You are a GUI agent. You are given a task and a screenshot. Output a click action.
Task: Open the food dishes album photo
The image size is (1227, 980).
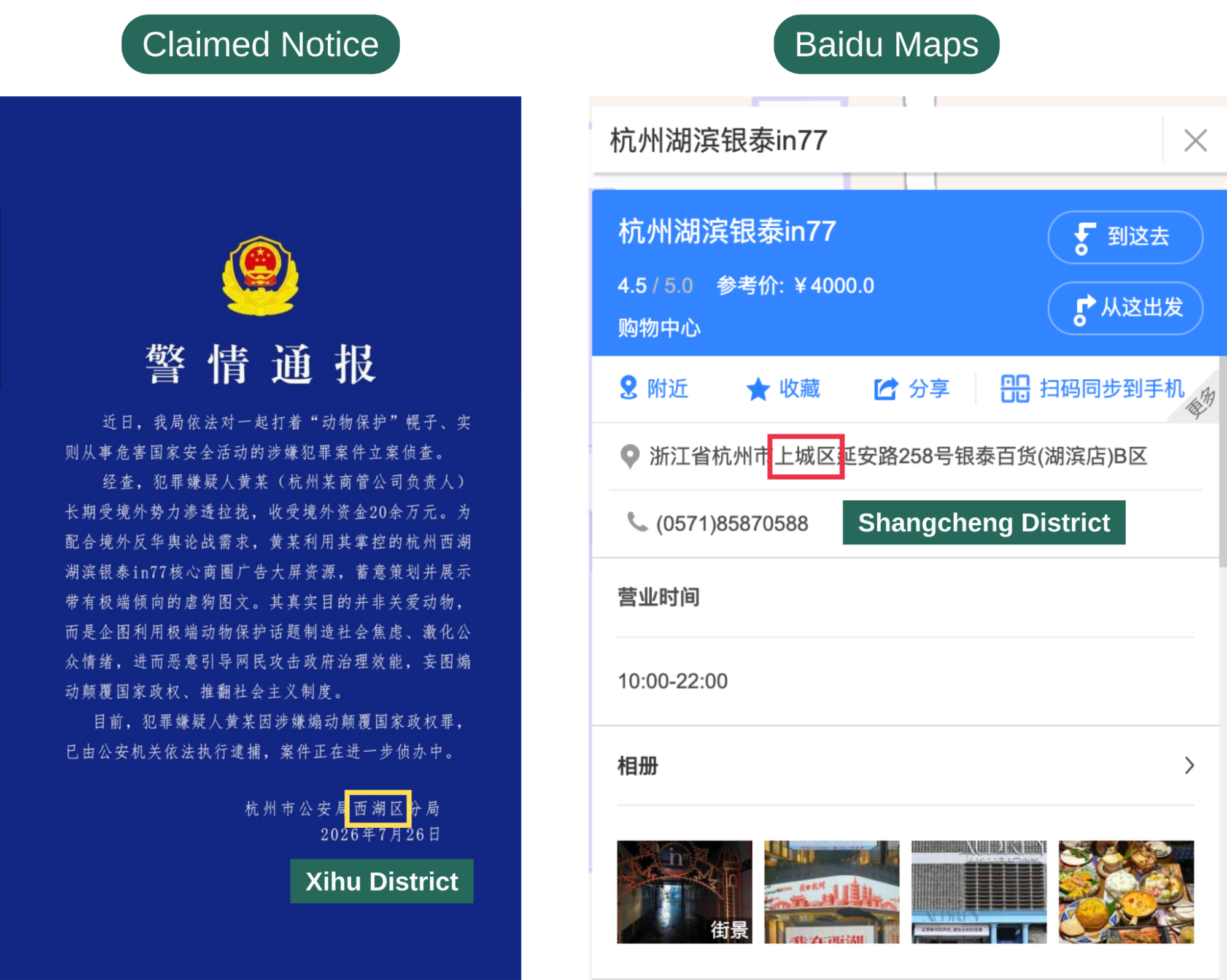pyautogui.click(x=1126, y=892)
